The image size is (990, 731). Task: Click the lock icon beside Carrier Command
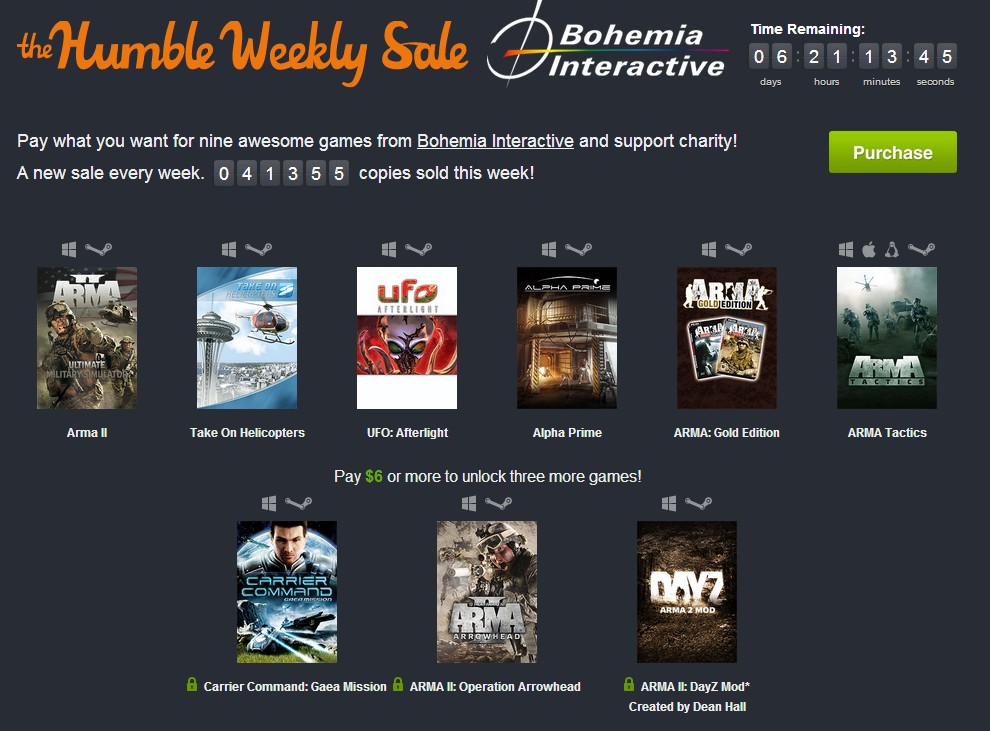pos(192,684)
